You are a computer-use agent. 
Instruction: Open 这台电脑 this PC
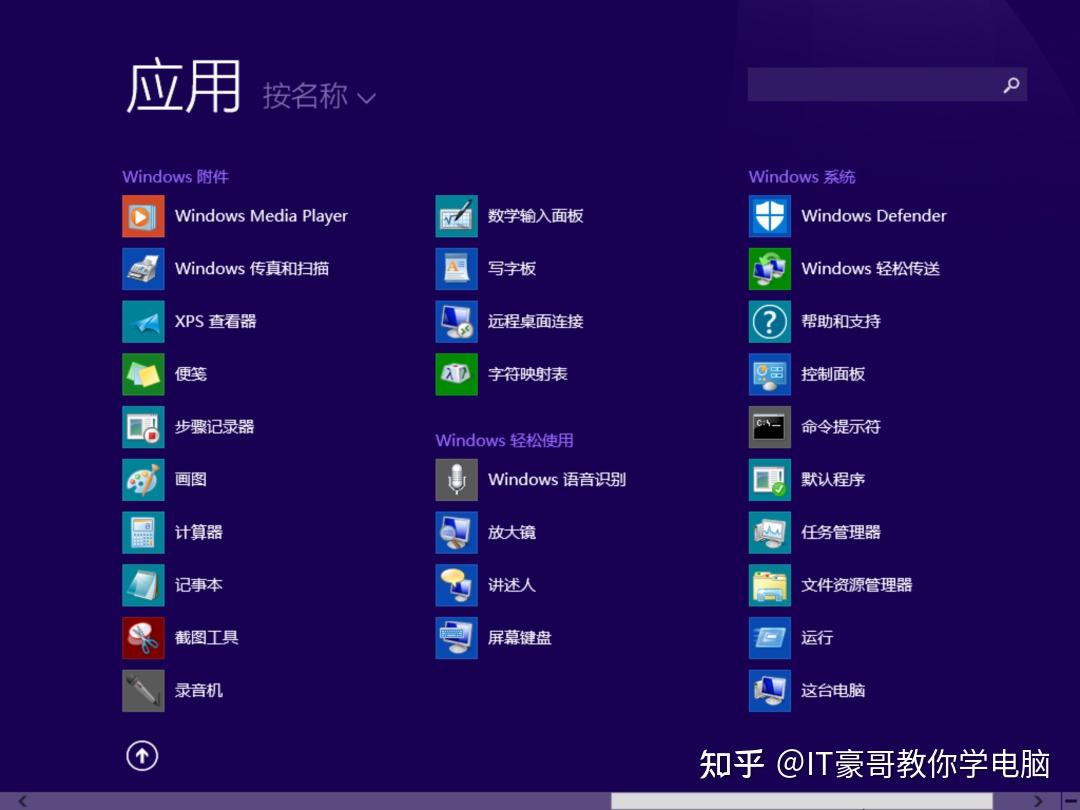(831, 690)
